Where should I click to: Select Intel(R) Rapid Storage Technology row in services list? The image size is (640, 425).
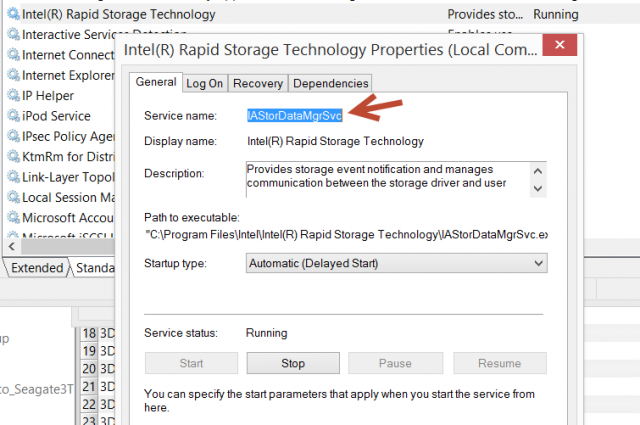coord(322,14)
